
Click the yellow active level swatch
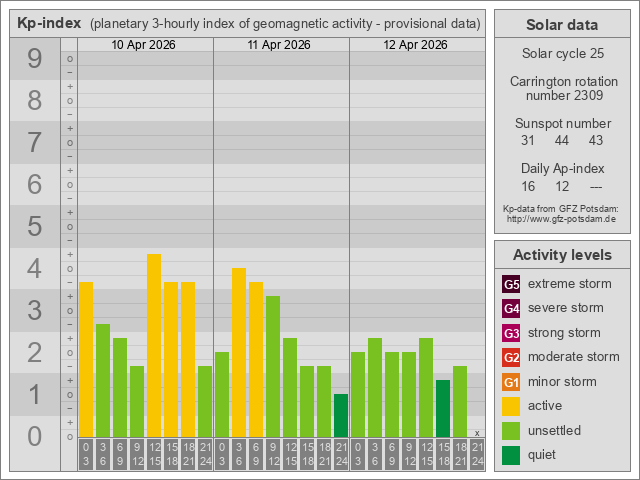(511, 406)
